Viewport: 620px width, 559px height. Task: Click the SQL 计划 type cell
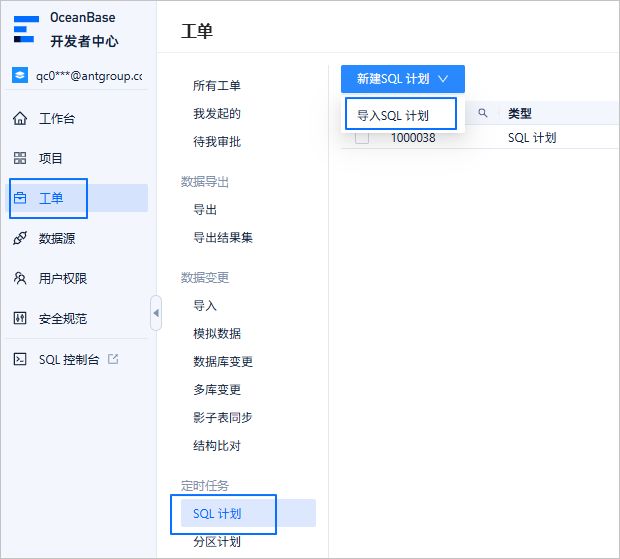click(x=532, y=138)
